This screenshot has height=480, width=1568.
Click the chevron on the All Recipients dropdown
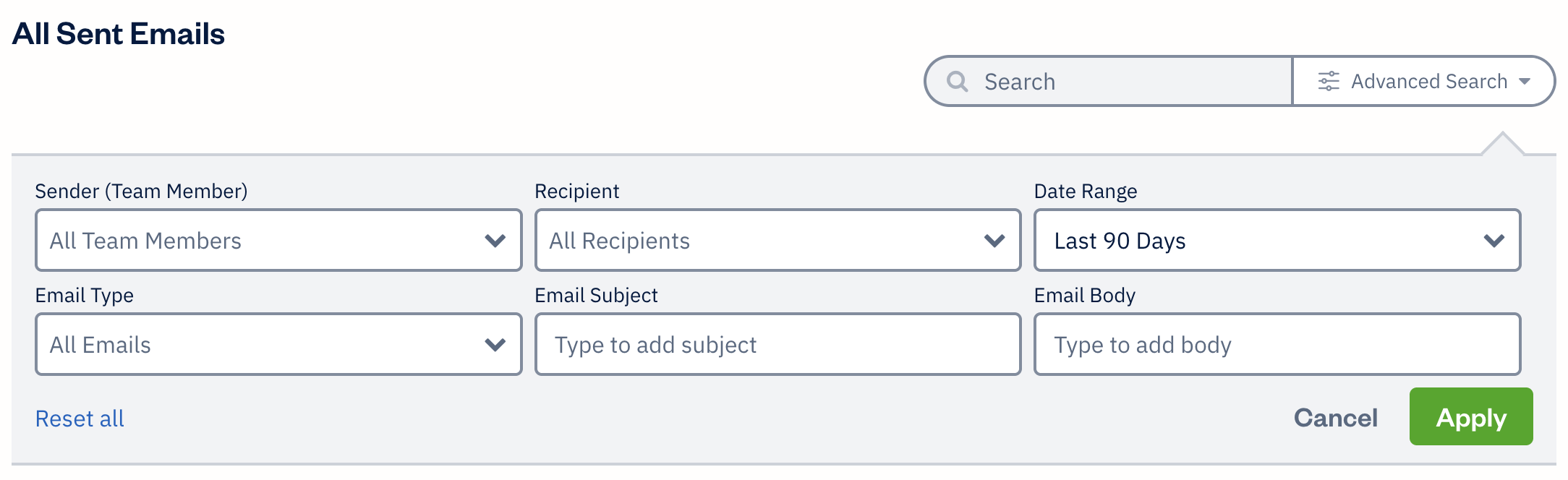995,240
